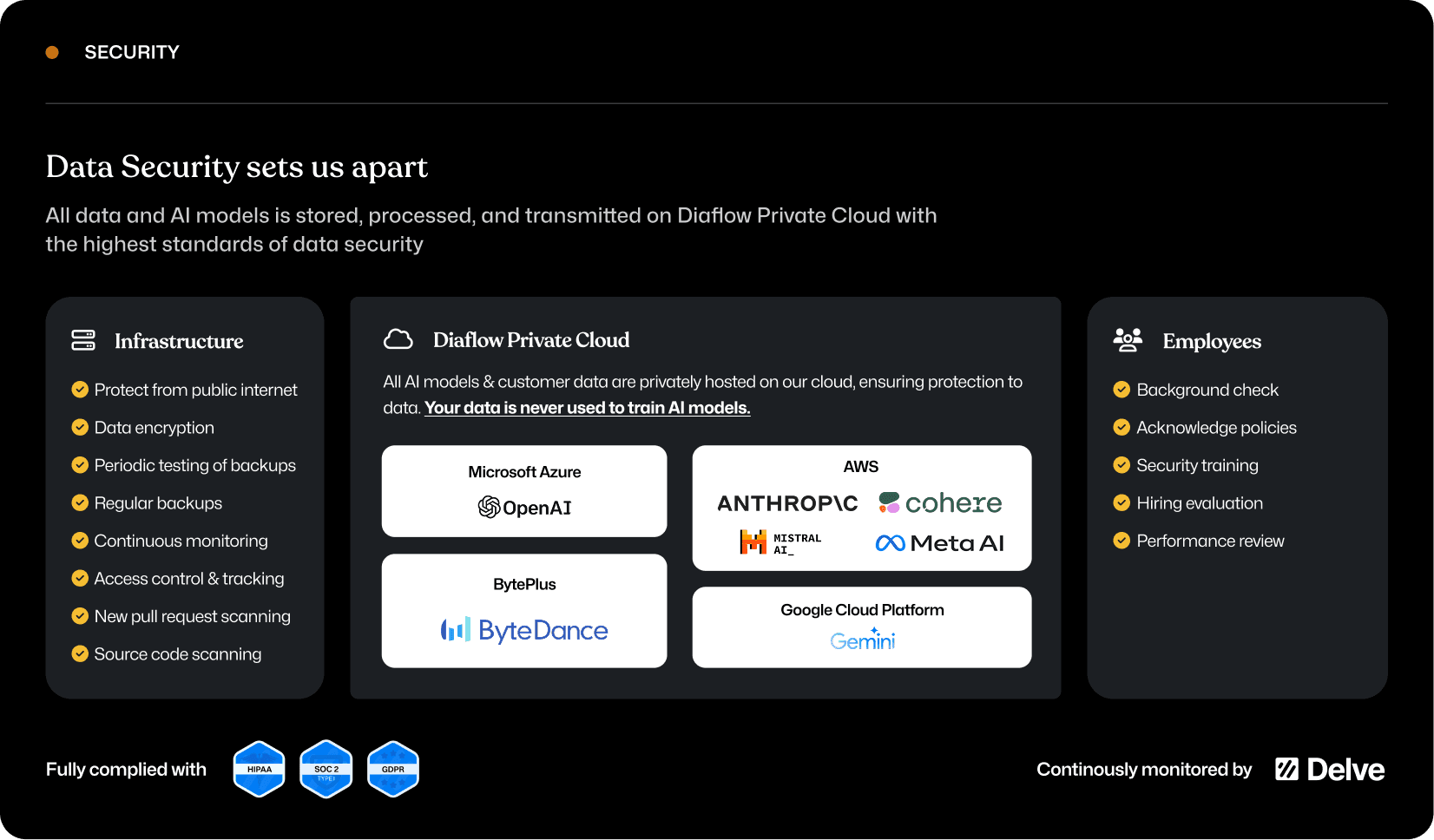The height and width of the screenshot is (840, 1434).
Task: Click the checkmark beside Background check
Action: pos(1122,390)
